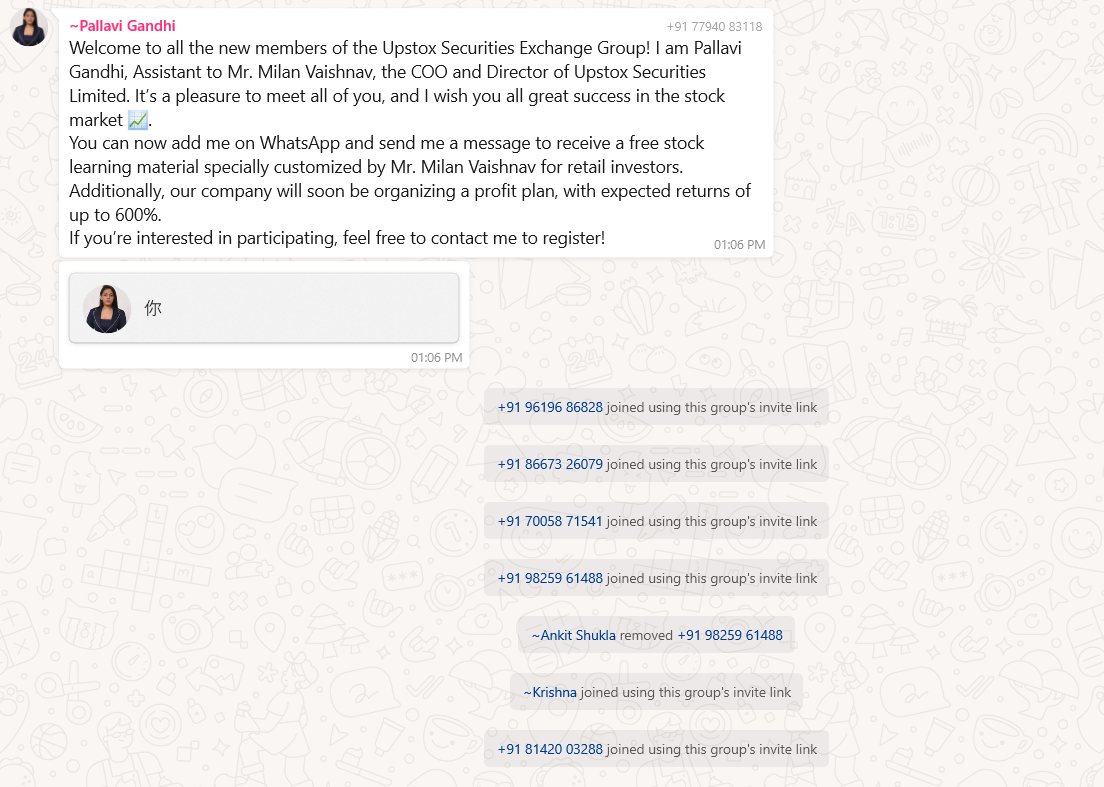1104x787 pixels.
Task: Open member +91 86673 26079
Action: [x=550, y=464]
